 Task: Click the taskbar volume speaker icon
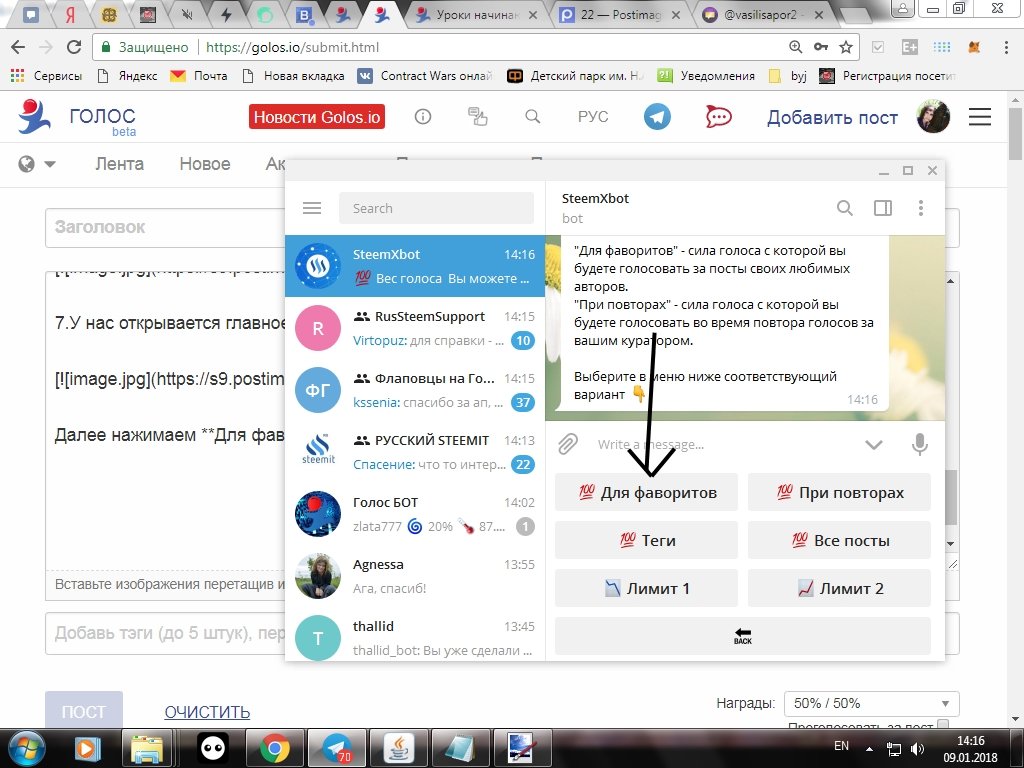(x=918, y=749)
